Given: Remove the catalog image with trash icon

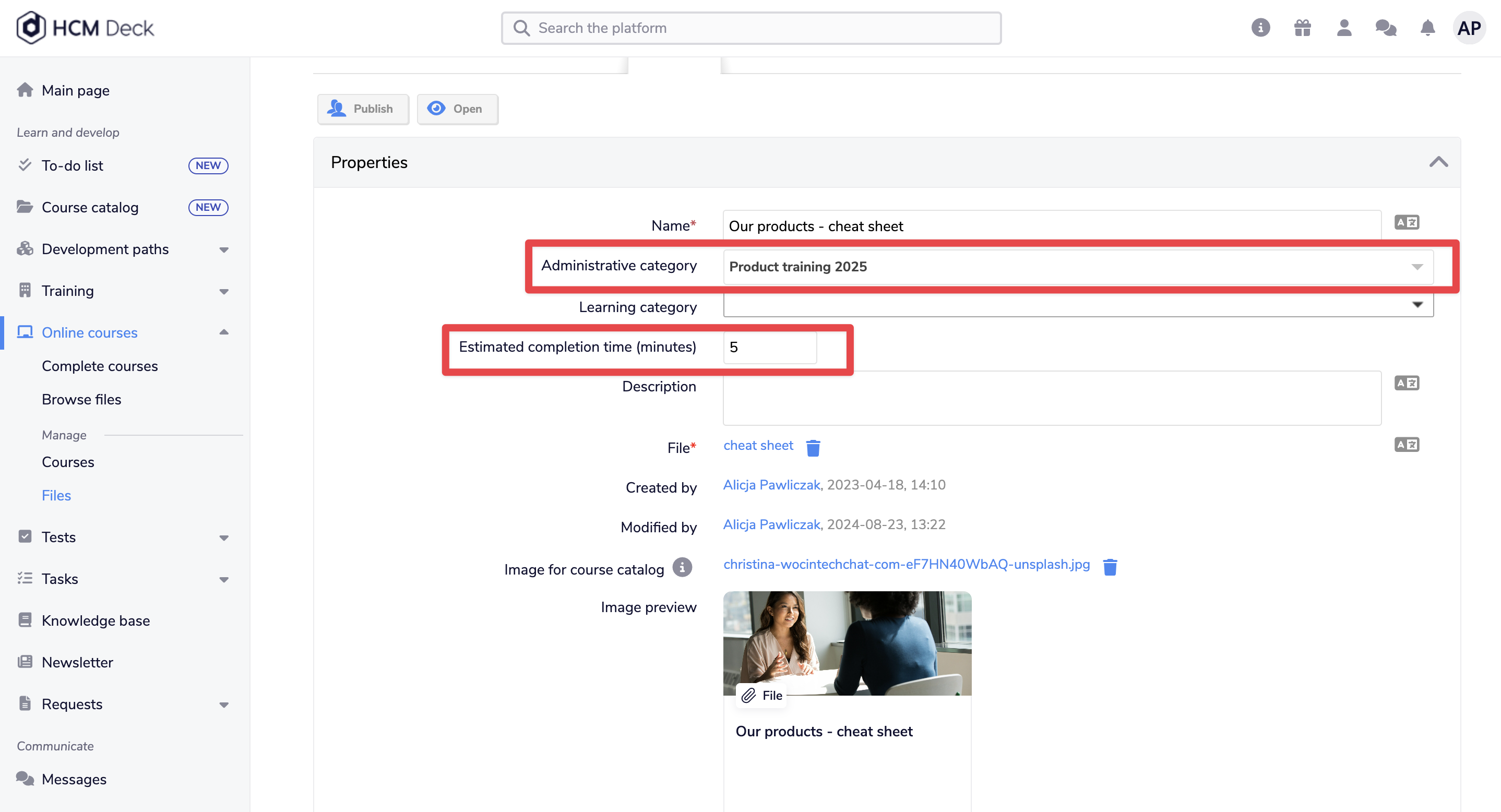Looking at the screenshot, I should 1110,566.
